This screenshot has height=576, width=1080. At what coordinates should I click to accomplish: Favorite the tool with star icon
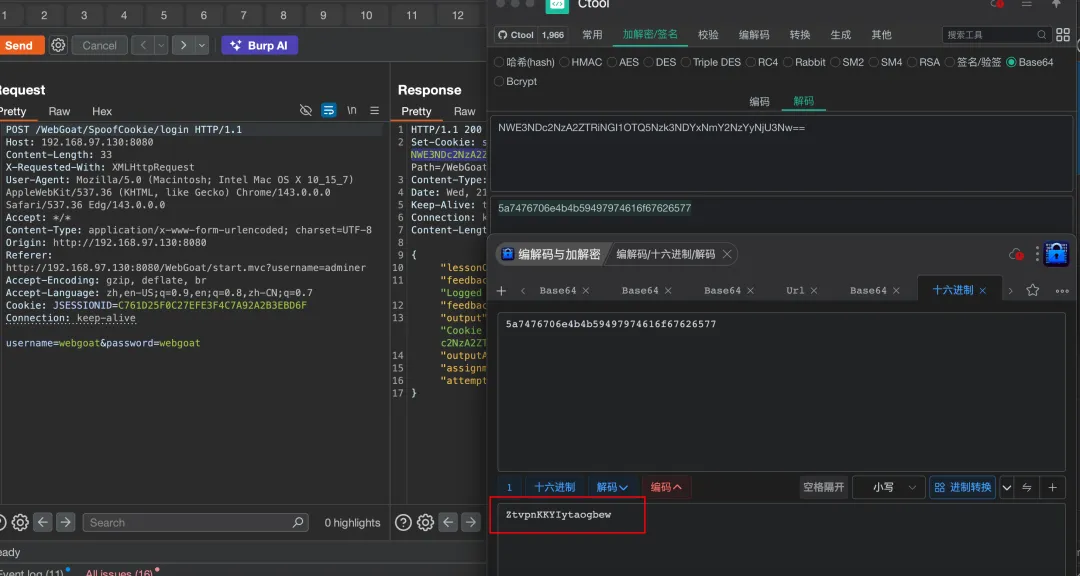(1032, 290)
